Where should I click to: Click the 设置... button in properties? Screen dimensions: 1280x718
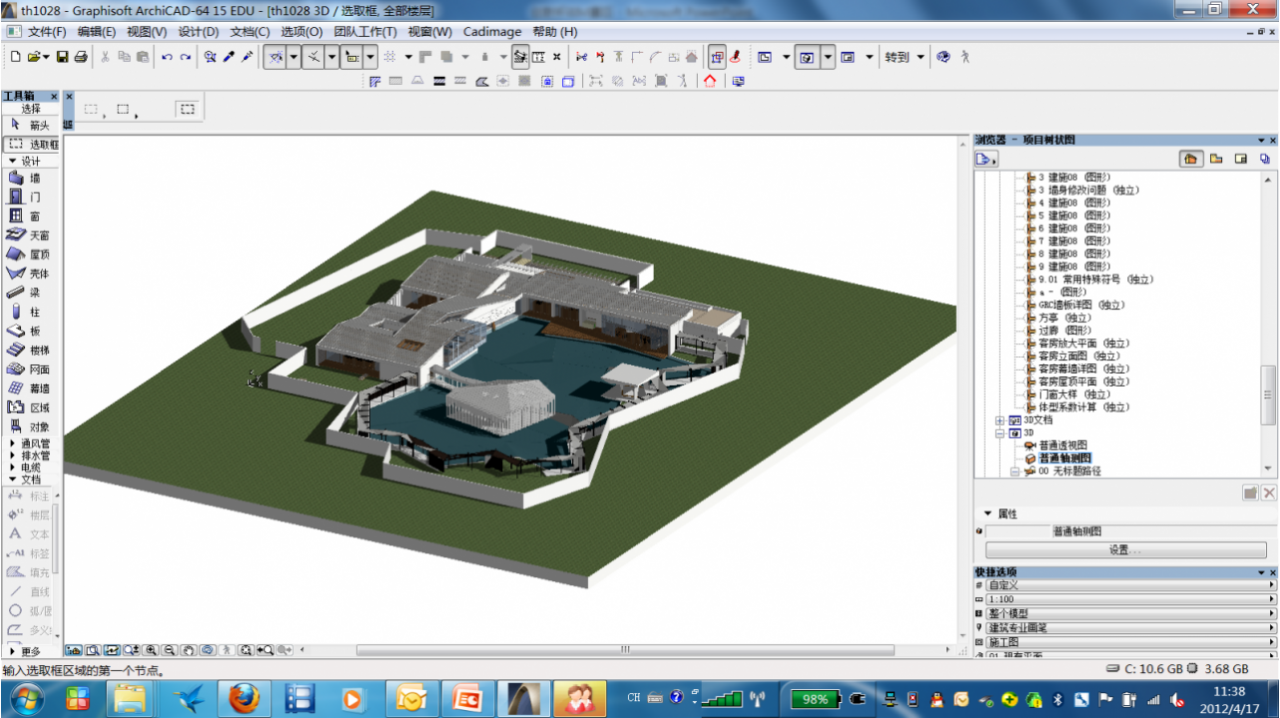1125,550
